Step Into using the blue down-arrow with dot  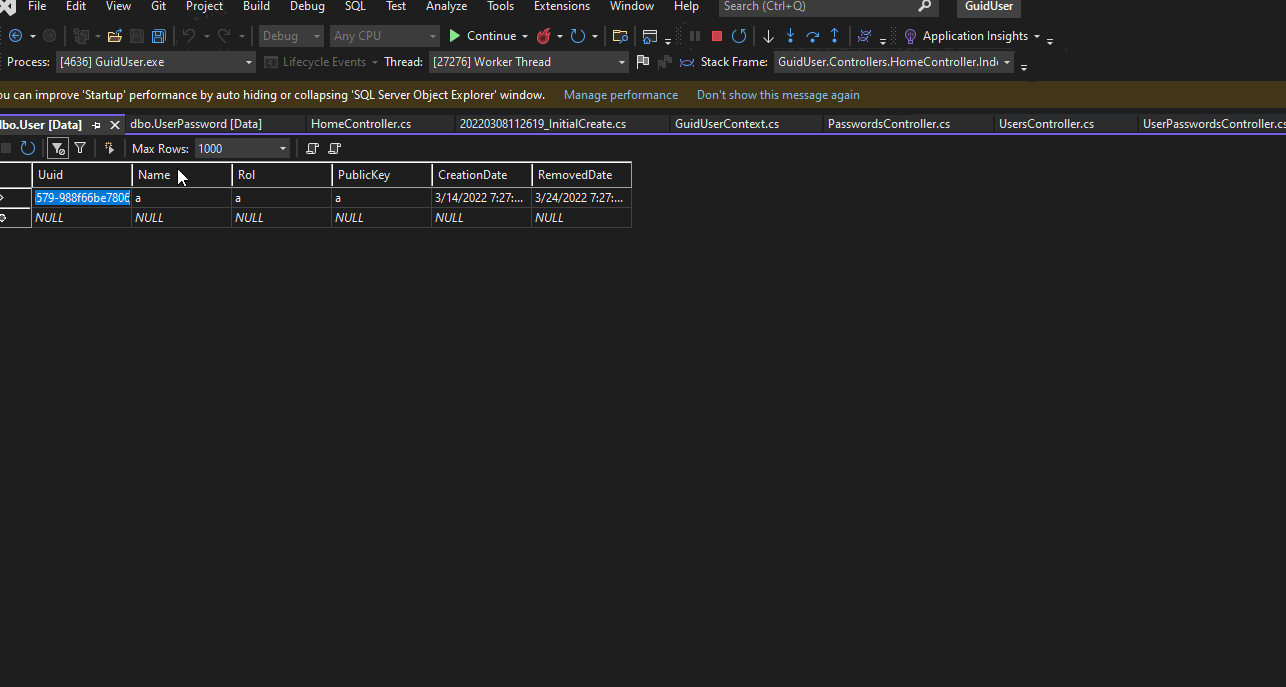coord(790,36)
